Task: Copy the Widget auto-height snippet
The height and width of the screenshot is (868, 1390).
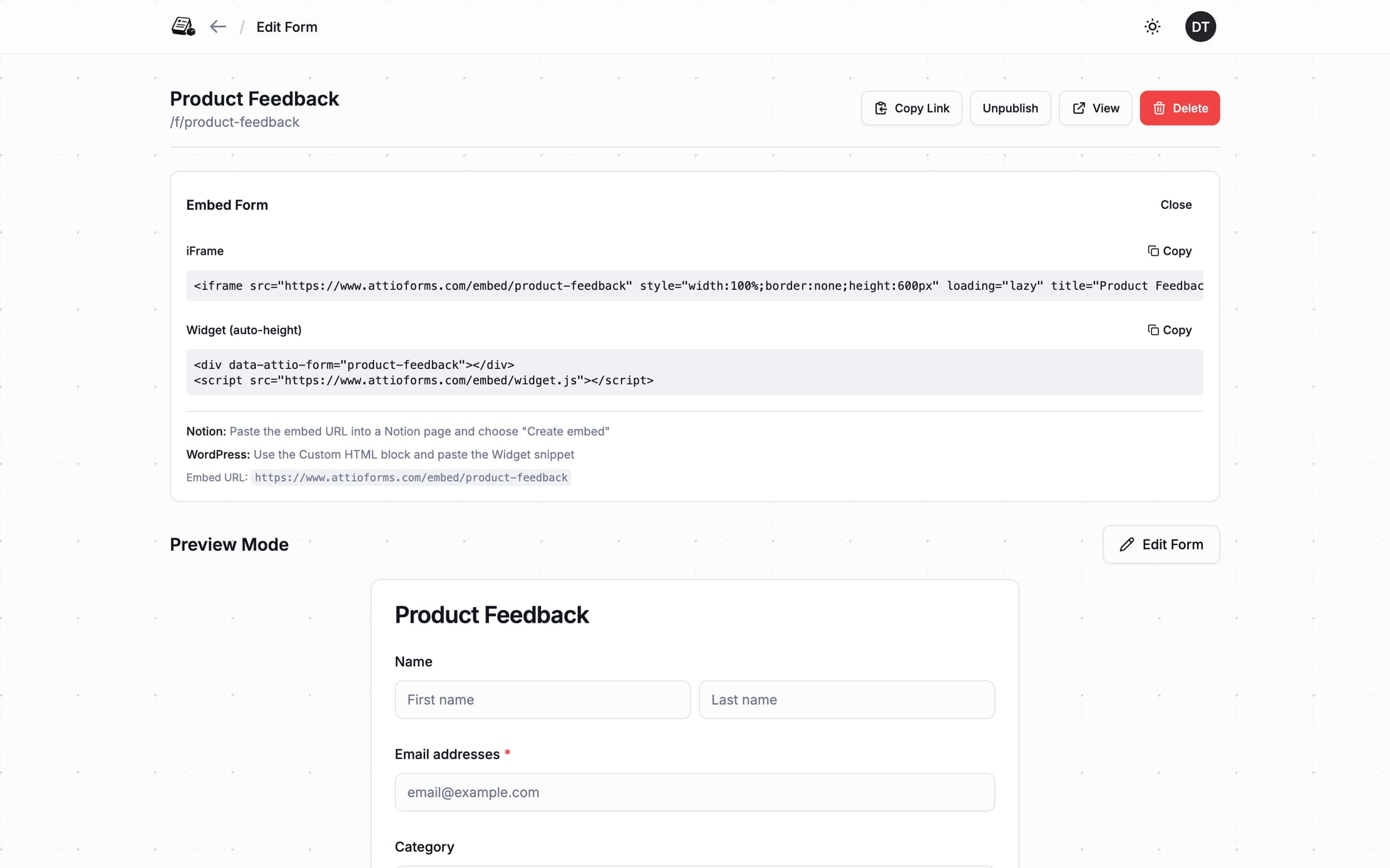Action: tap(1169, 330)
